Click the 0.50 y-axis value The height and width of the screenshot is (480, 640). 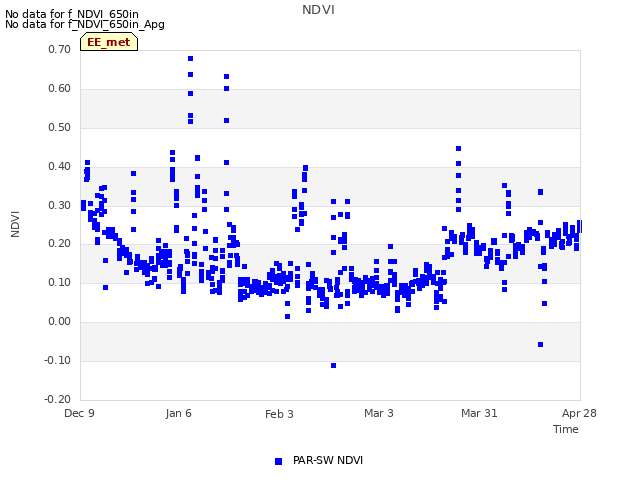60,127
